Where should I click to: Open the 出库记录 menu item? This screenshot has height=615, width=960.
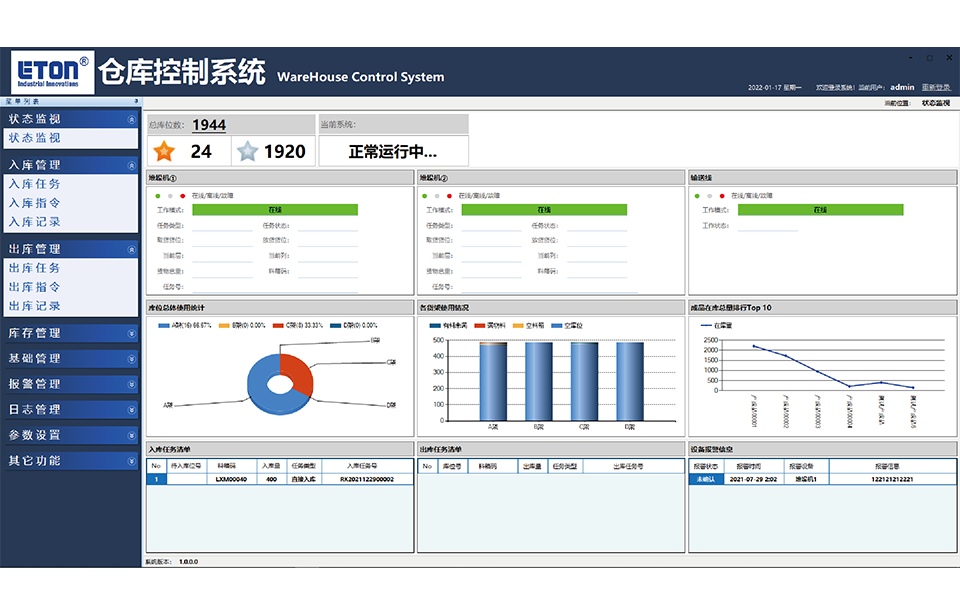tap(35, 306)
